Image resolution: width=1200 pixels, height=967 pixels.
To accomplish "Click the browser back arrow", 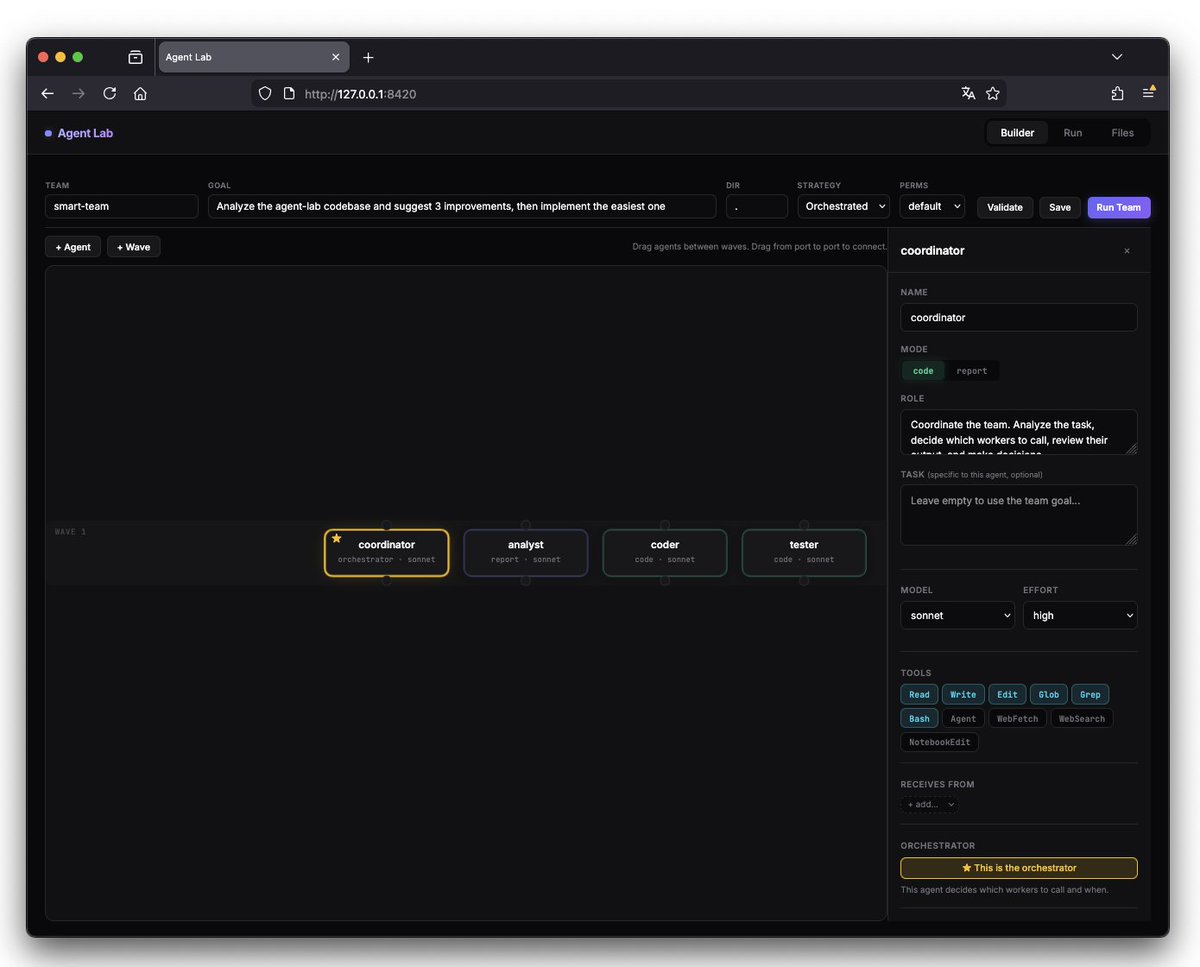I will (47, 93).
